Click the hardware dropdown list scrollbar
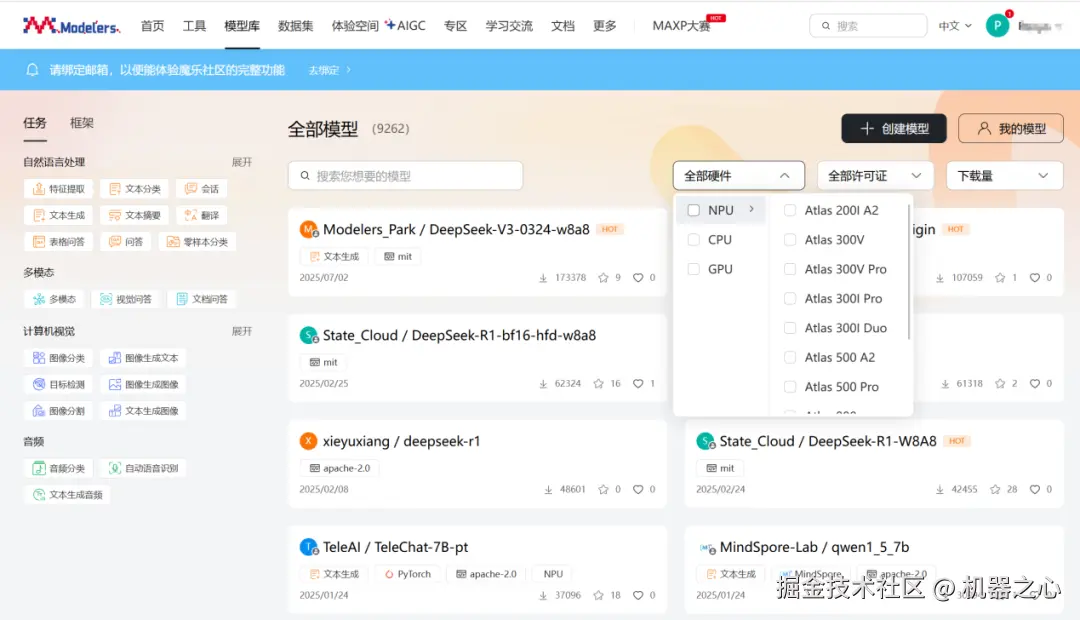Image resolution: width=1080 pixels, height=620 pixels. [909, 272]
